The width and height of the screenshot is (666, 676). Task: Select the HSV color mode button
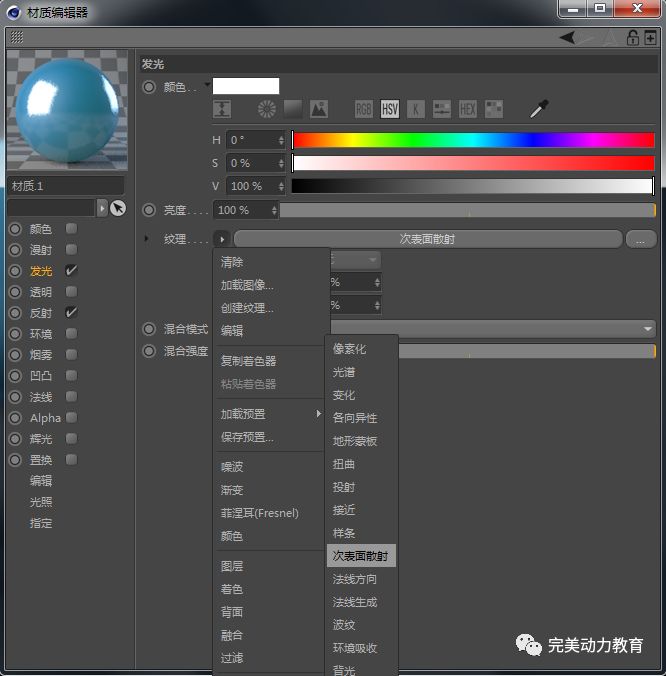(389, 109)
